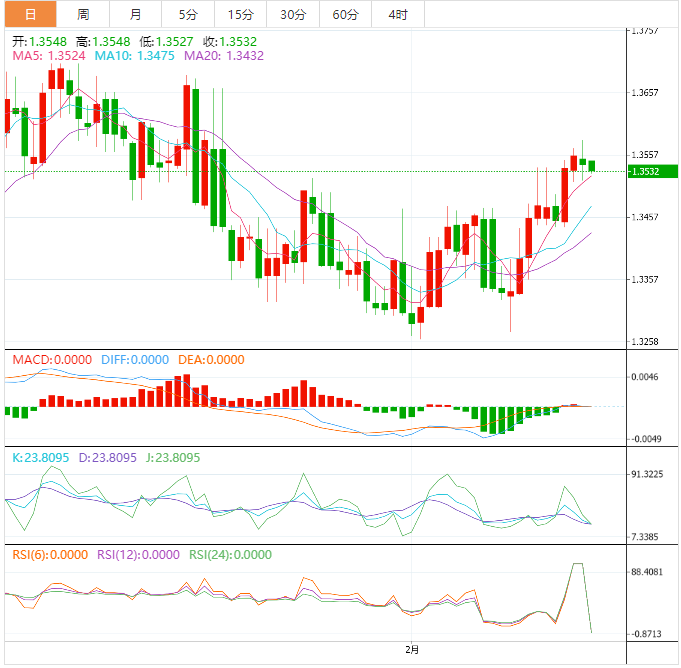Click the -0.8713 RSI axis value
681x668 pixels.
(646, 634)
